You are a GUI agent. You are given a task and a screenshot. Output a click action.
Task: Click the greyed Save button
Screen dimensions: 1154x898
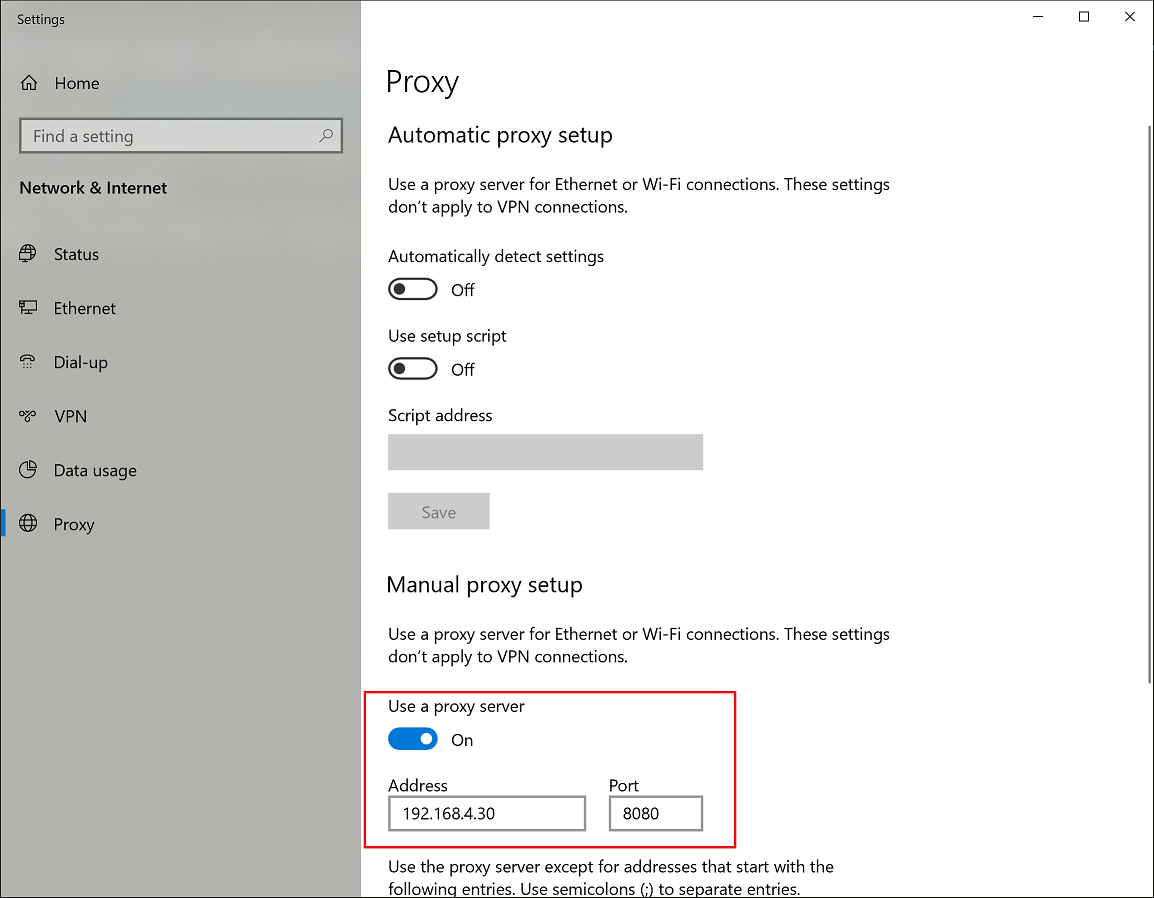439,511
